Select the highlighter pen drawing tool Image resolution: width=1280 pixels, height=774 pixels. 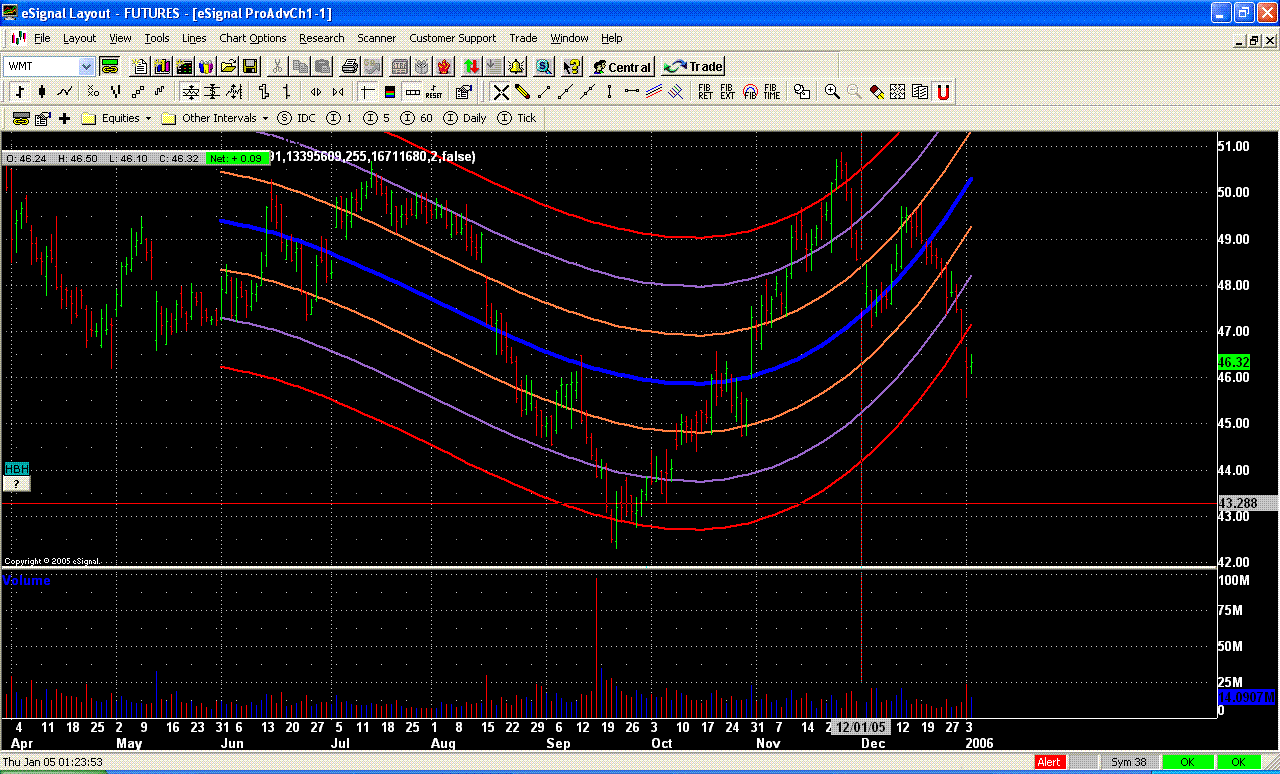pos(521,90)
